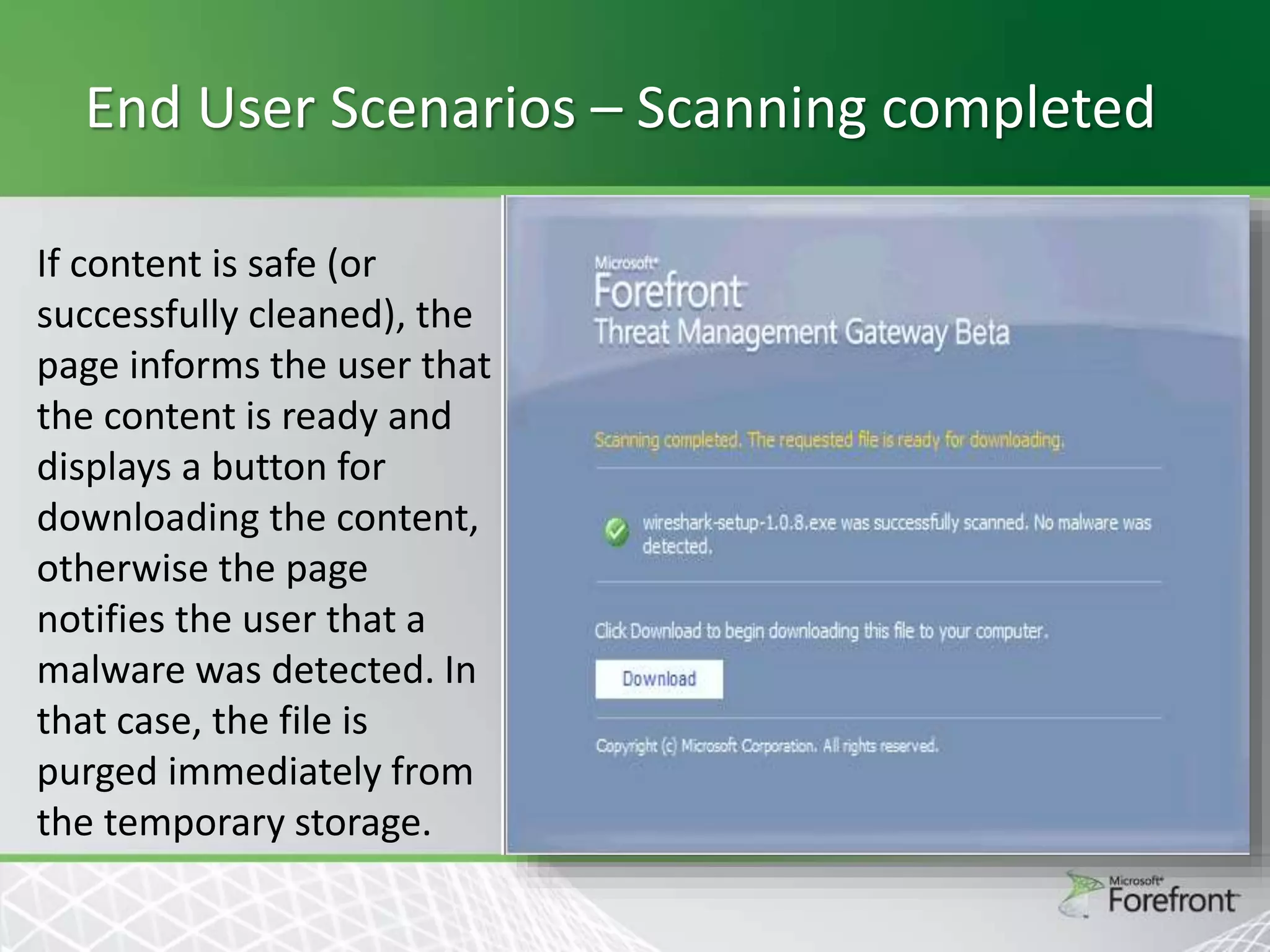Click 'Click Download to begin downloading' instruction text

pyautogui.click(x=821, y=631)
